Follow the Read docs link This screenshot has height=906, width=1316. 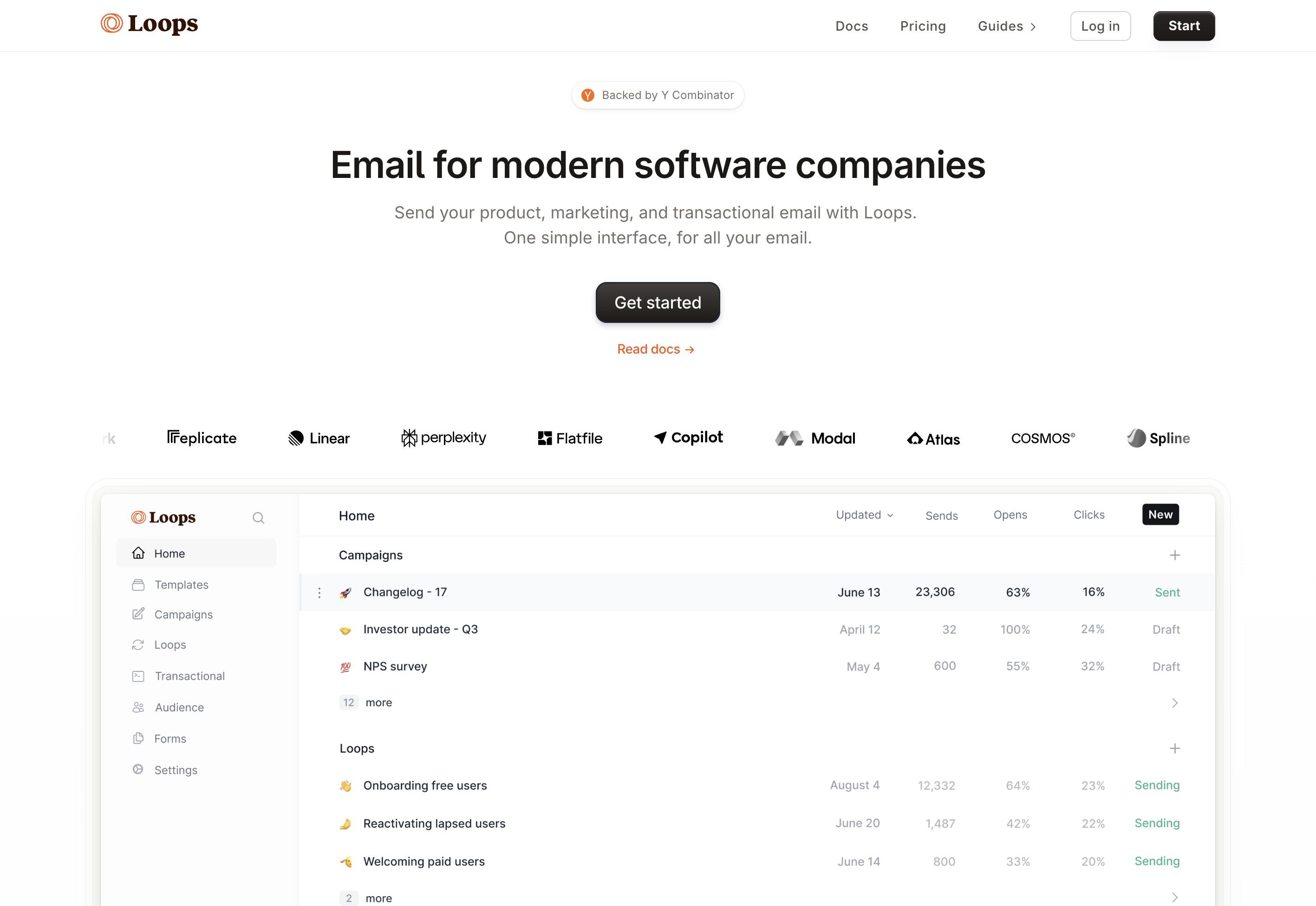point(655,349)
